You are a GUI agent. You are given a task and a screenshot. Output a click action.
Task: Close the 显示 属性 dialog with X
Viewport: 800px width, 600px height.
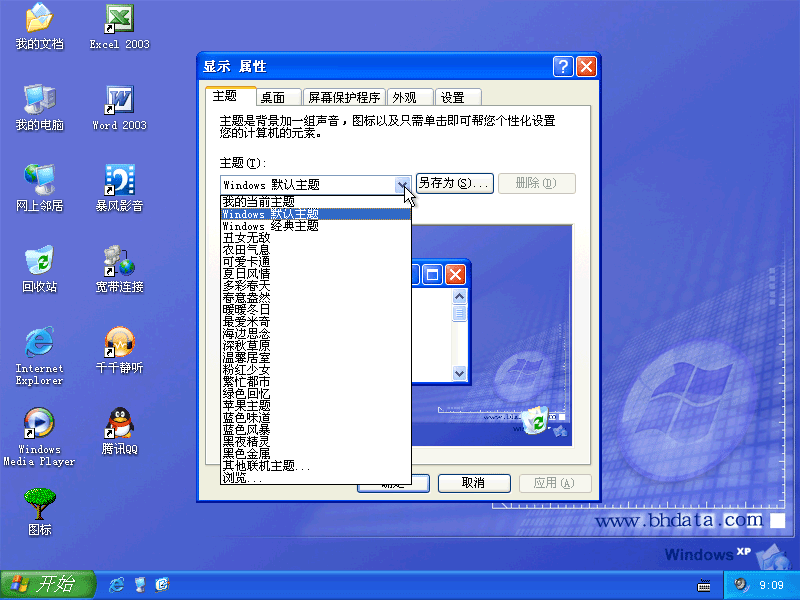point(587,66)
